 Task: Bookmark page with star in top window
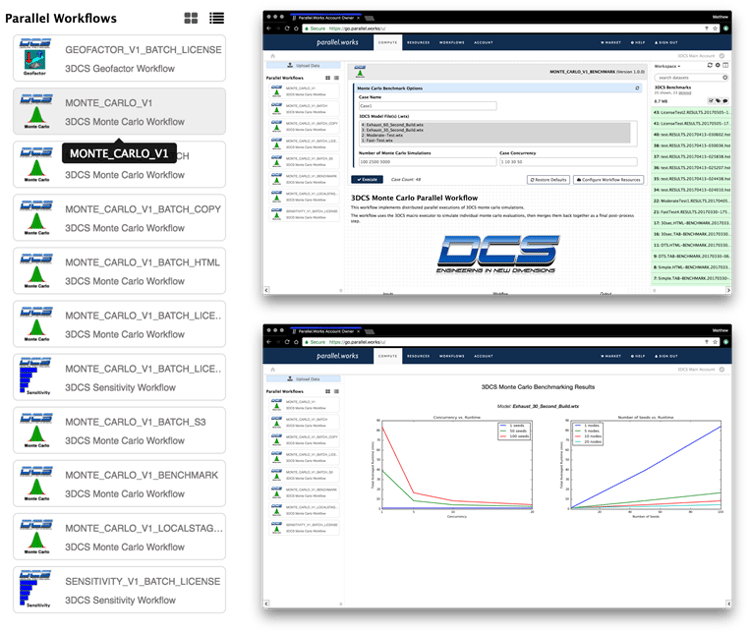716,28
